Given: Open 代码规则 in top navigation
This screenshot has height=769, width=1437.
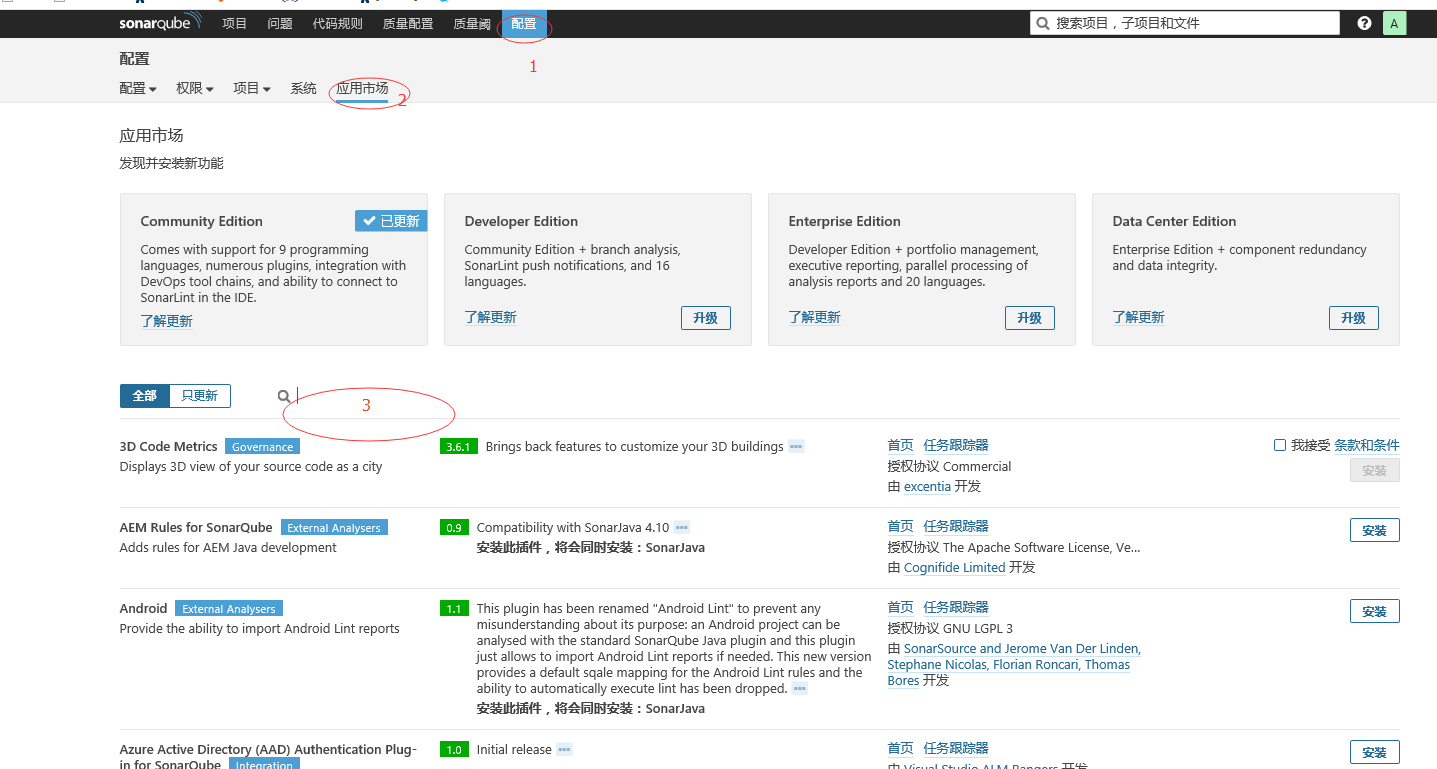Looking at the screenshot, I should coord(338,23).
